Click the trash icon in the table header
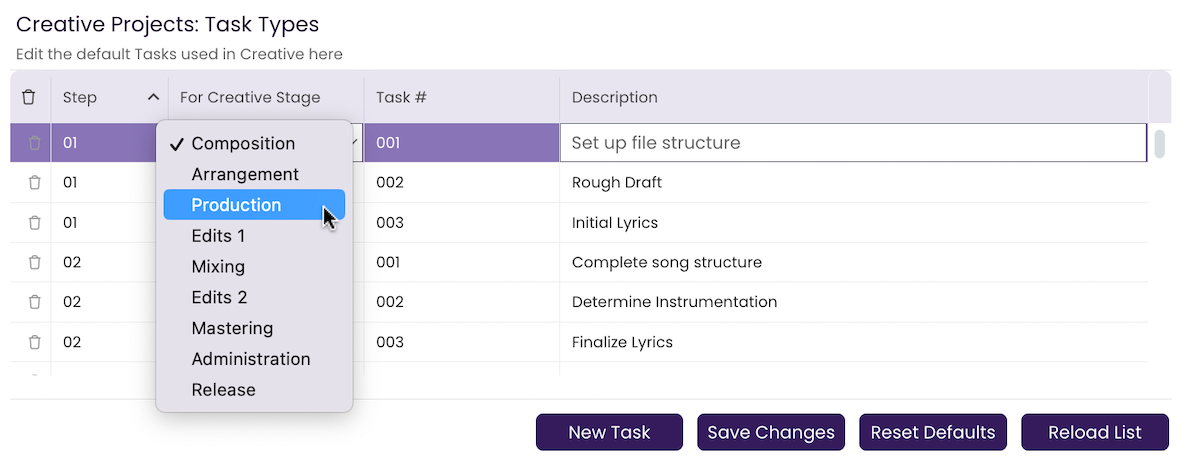Image resolution: width=1200 pixels, height=475 pixels. pos(29,97)
